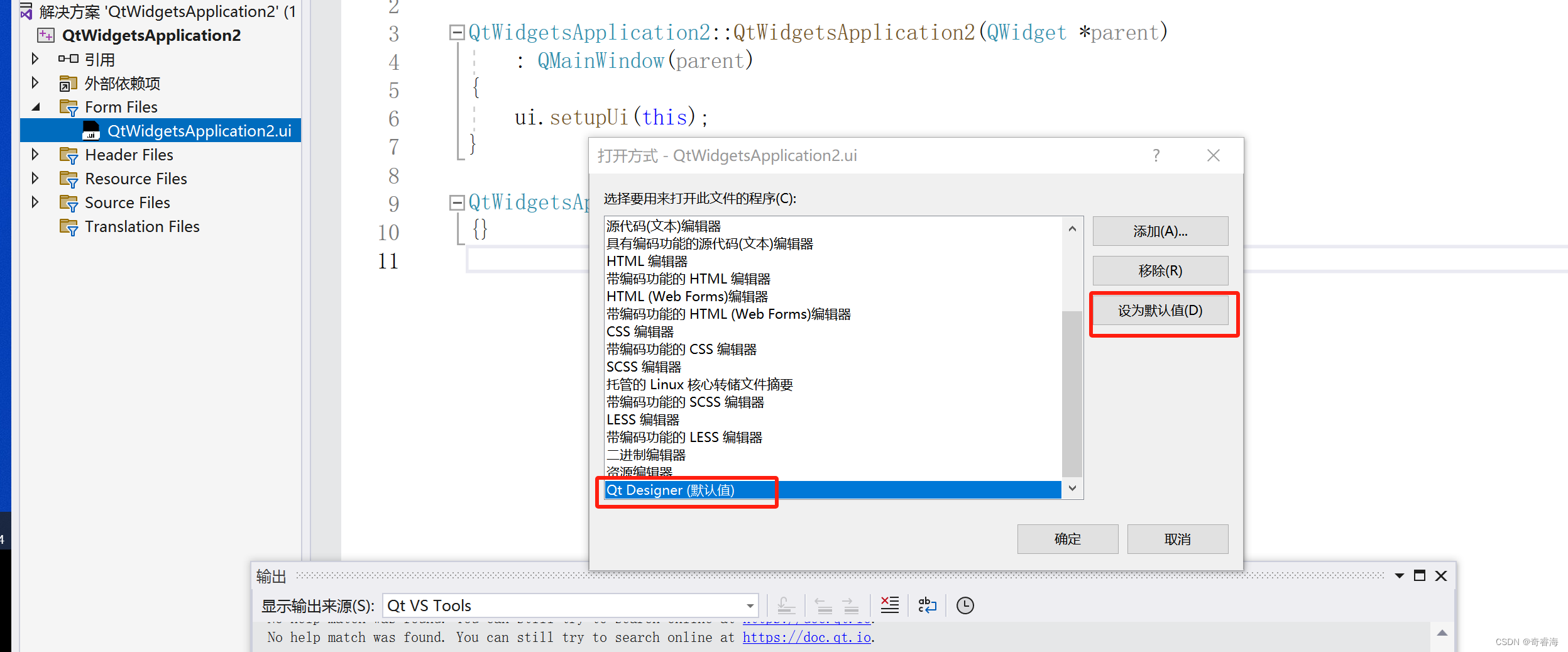
Task: Click 设为默认值(D) button
Action: [x=1160, y=311]
